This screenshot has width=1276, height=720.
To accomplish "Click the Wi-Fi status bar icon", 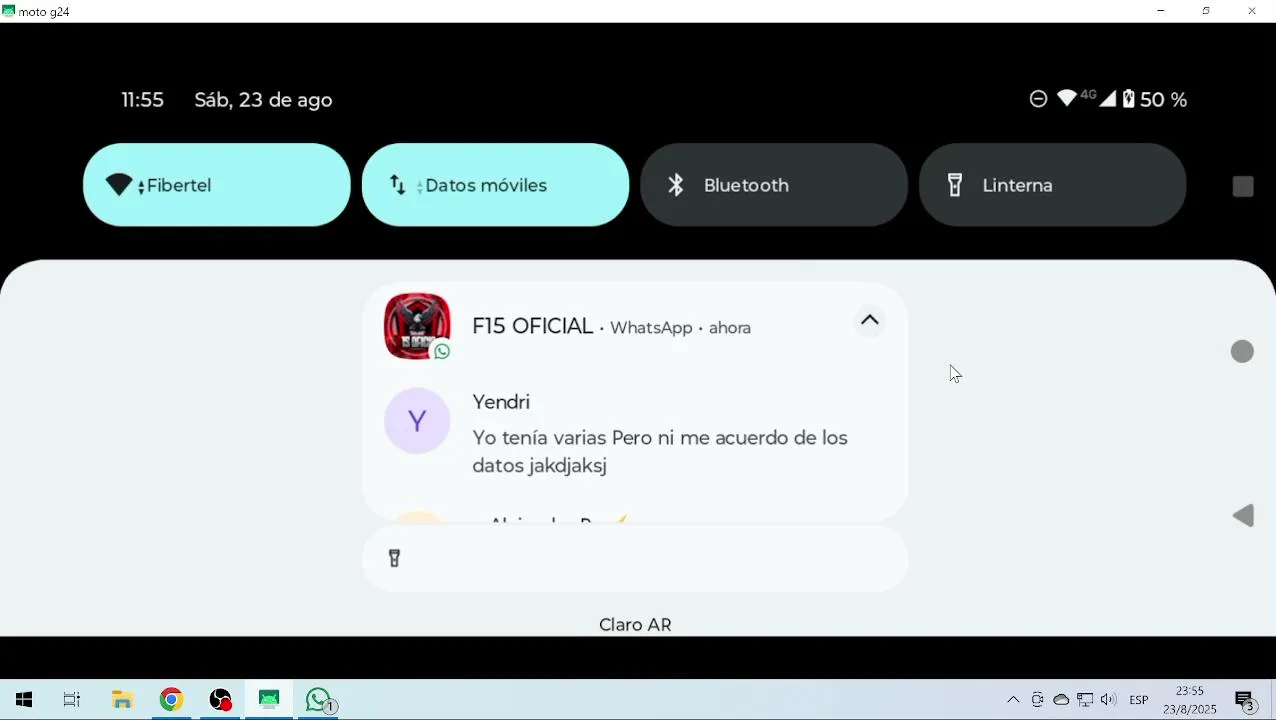I will (1066, 98).
